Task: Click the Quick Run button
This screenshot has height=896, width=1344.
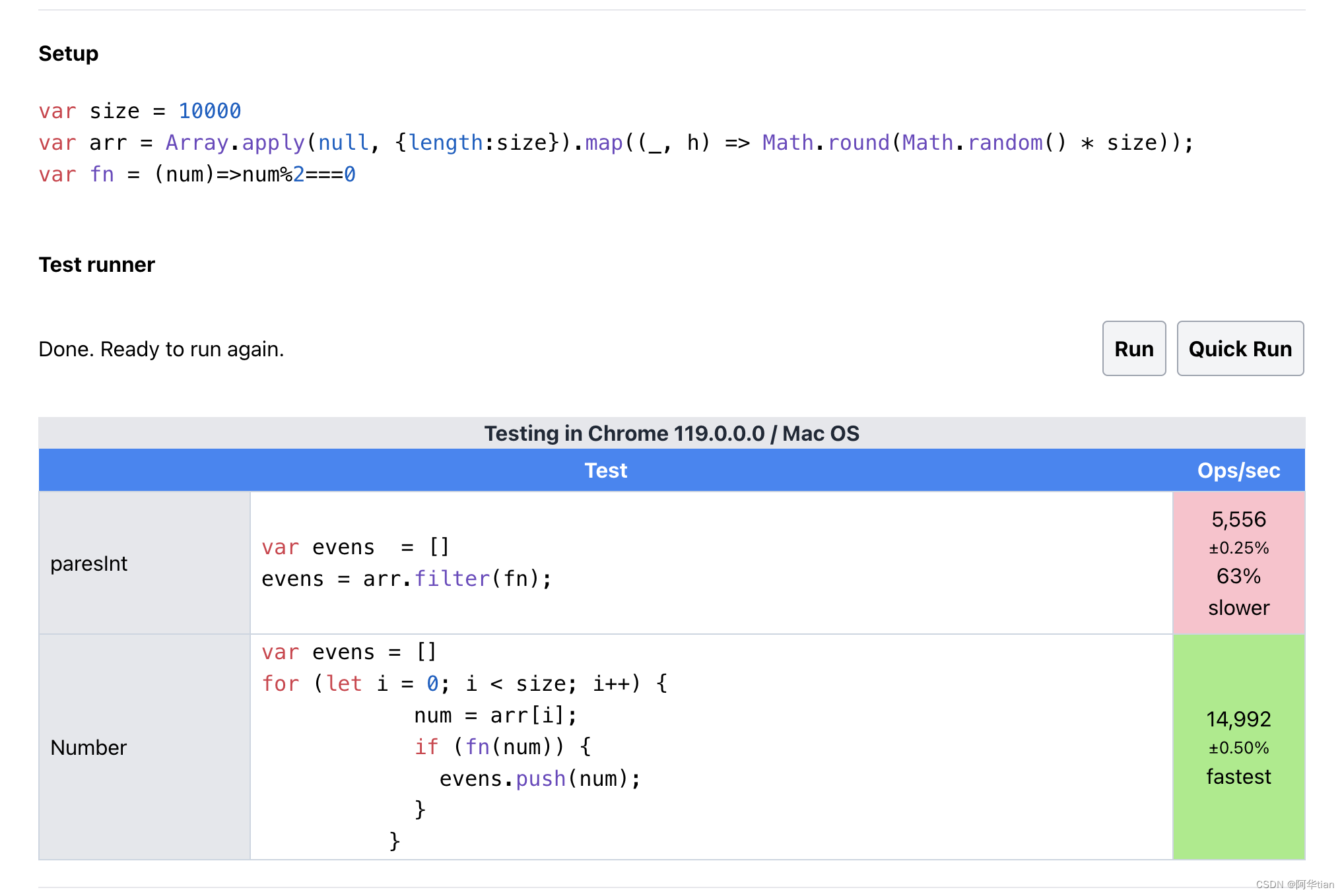Action: pos(1240,348)
